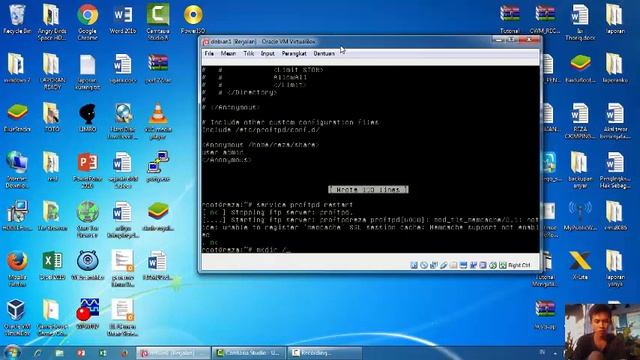Click the optical disk status icon
Screen dimensions: 640x360
point(424,265)
